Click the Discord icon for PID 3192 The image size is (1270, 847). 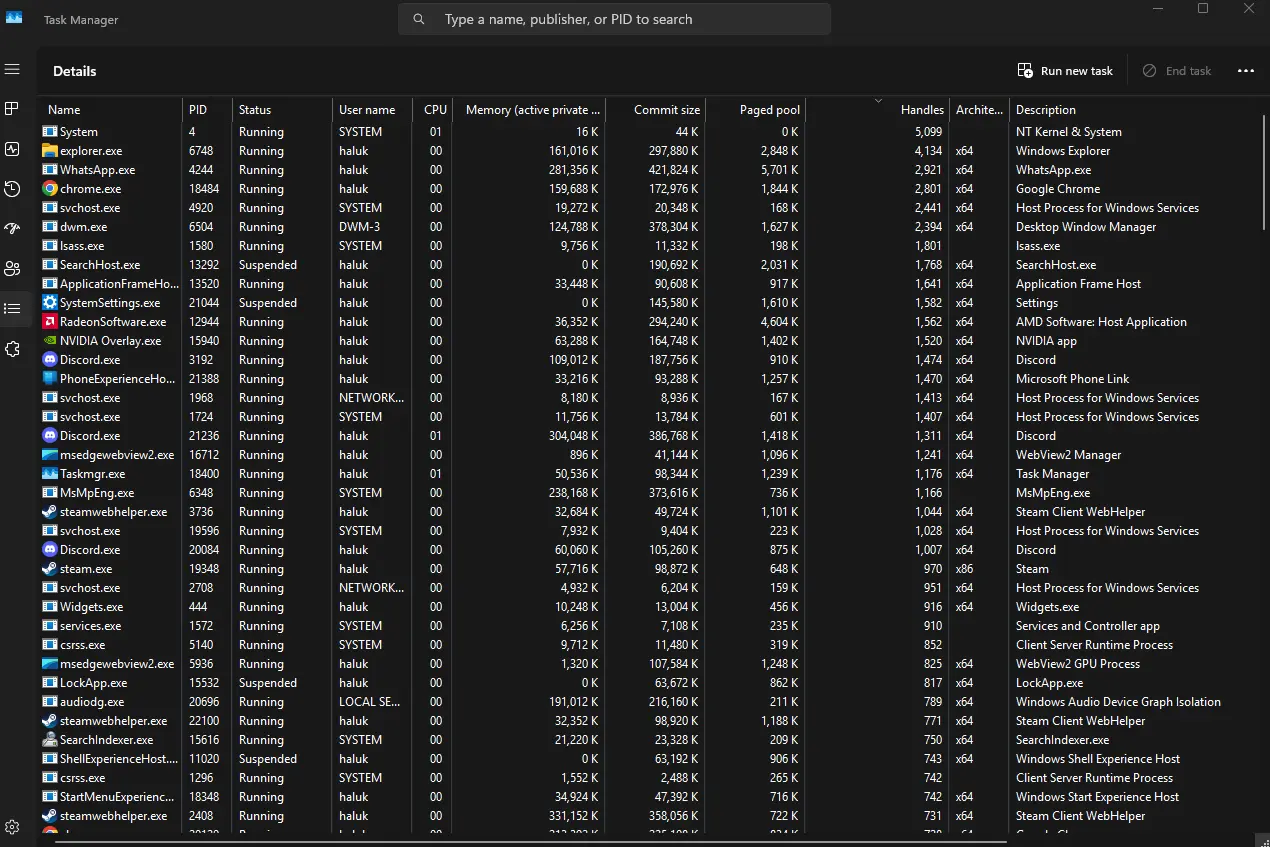(50, 360)
